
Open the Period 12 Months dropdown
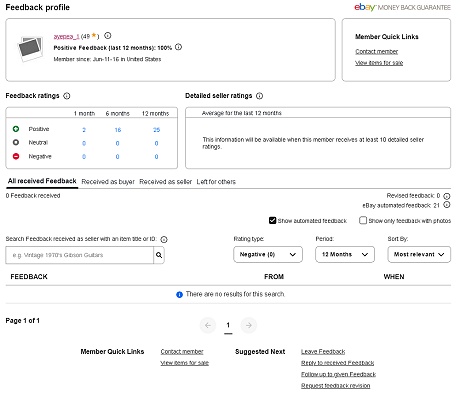345,255
